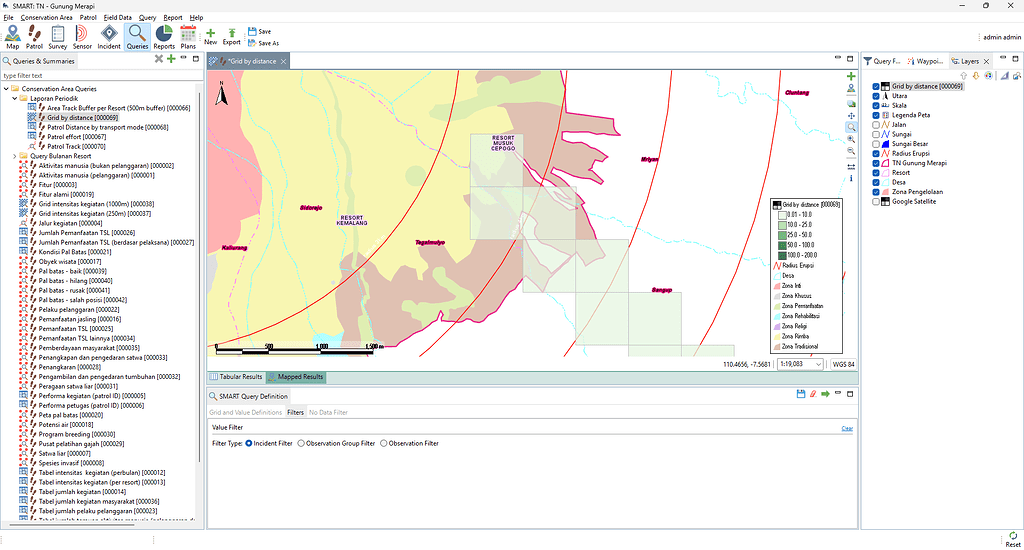Enable the Jalan layer checkbox

(876, 125)
